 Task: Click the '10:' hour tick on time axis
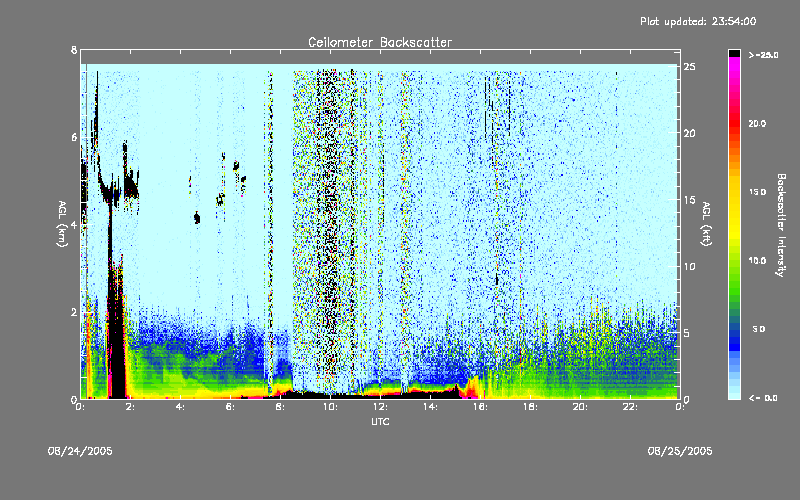[x=330, y=407]
